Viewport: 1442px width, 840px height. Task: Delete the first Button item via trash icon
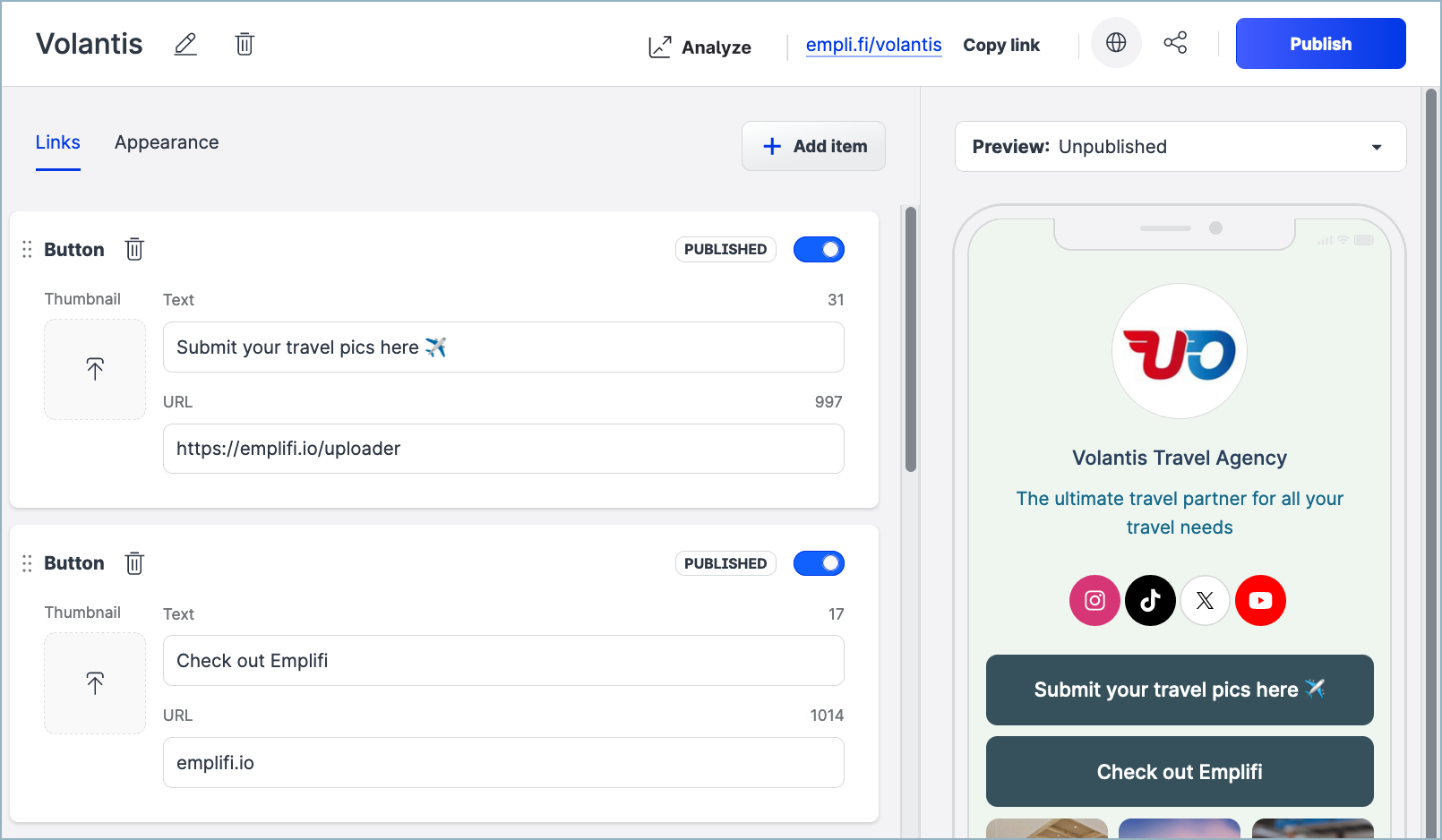pos(134,249)
